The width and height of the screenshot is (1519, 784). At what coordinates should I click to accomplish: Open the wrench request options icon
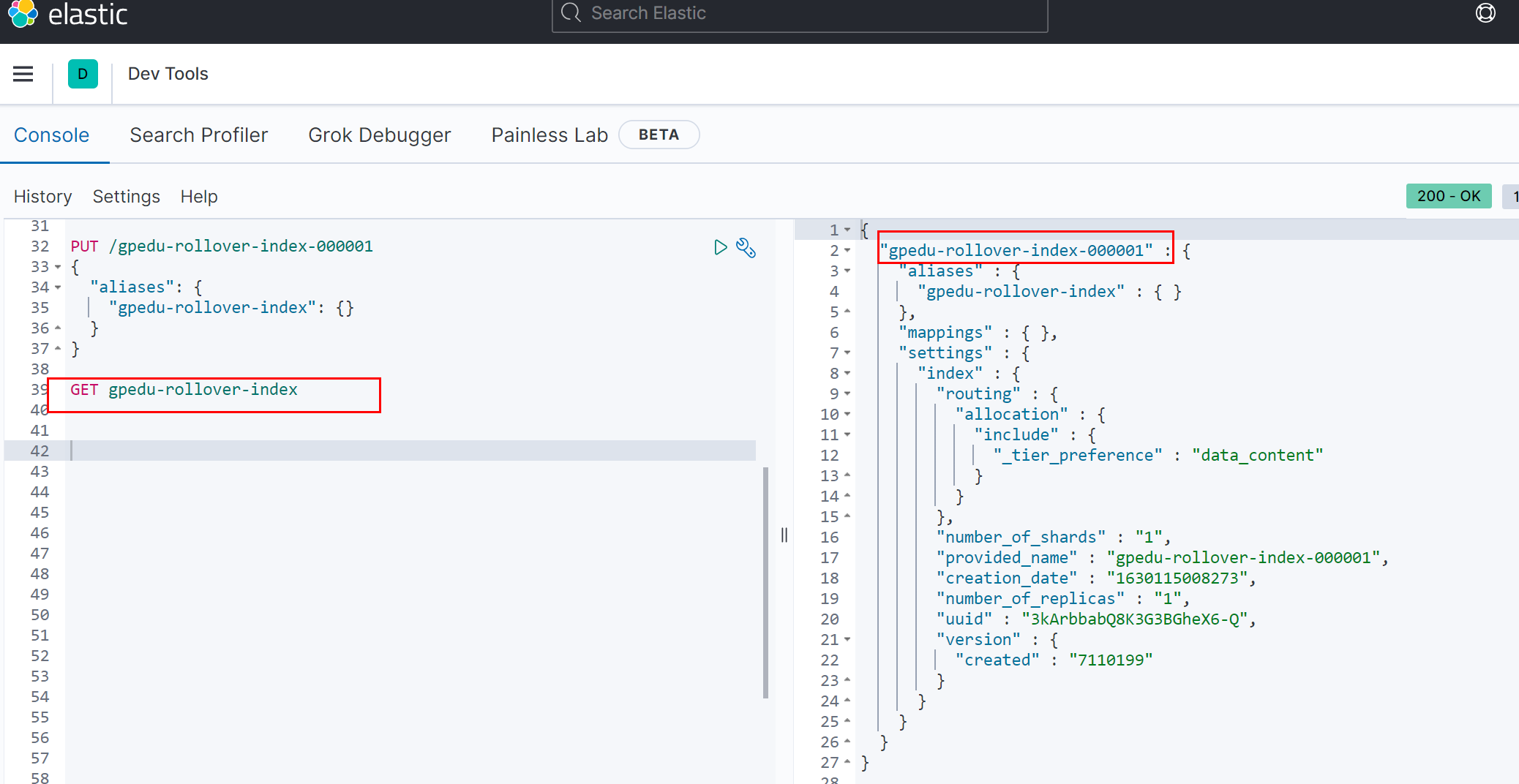[x=746, y=248]
